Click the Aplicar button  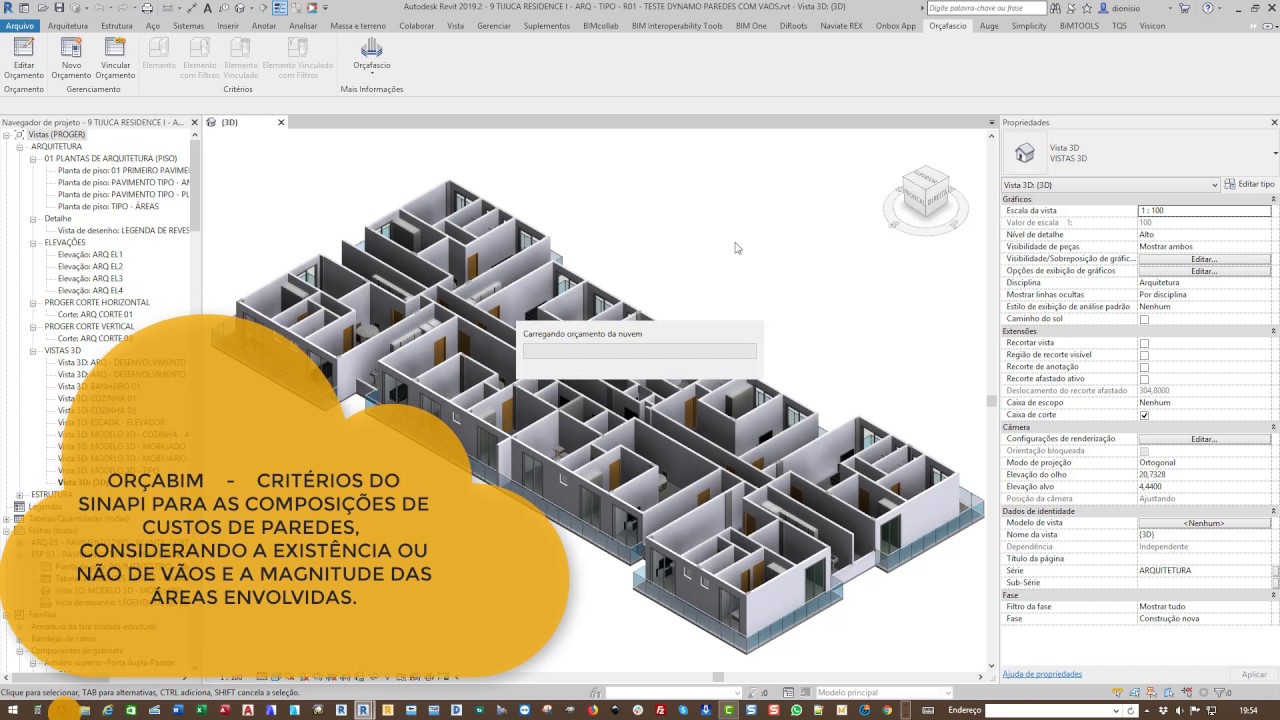coord(1254,674)
